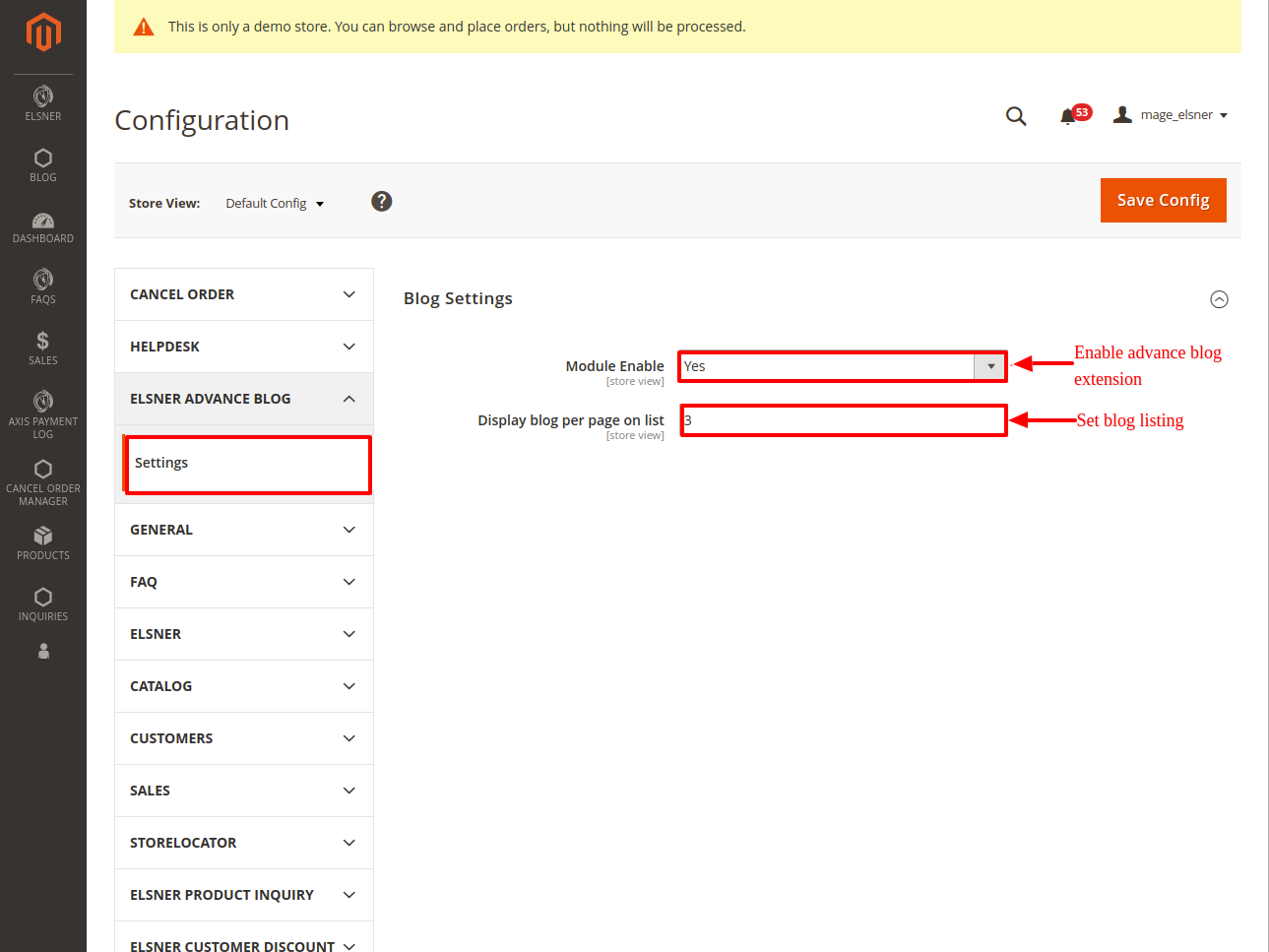
Task: Click the Magento logo in sidebar
Action: click(x=43, y=32)
